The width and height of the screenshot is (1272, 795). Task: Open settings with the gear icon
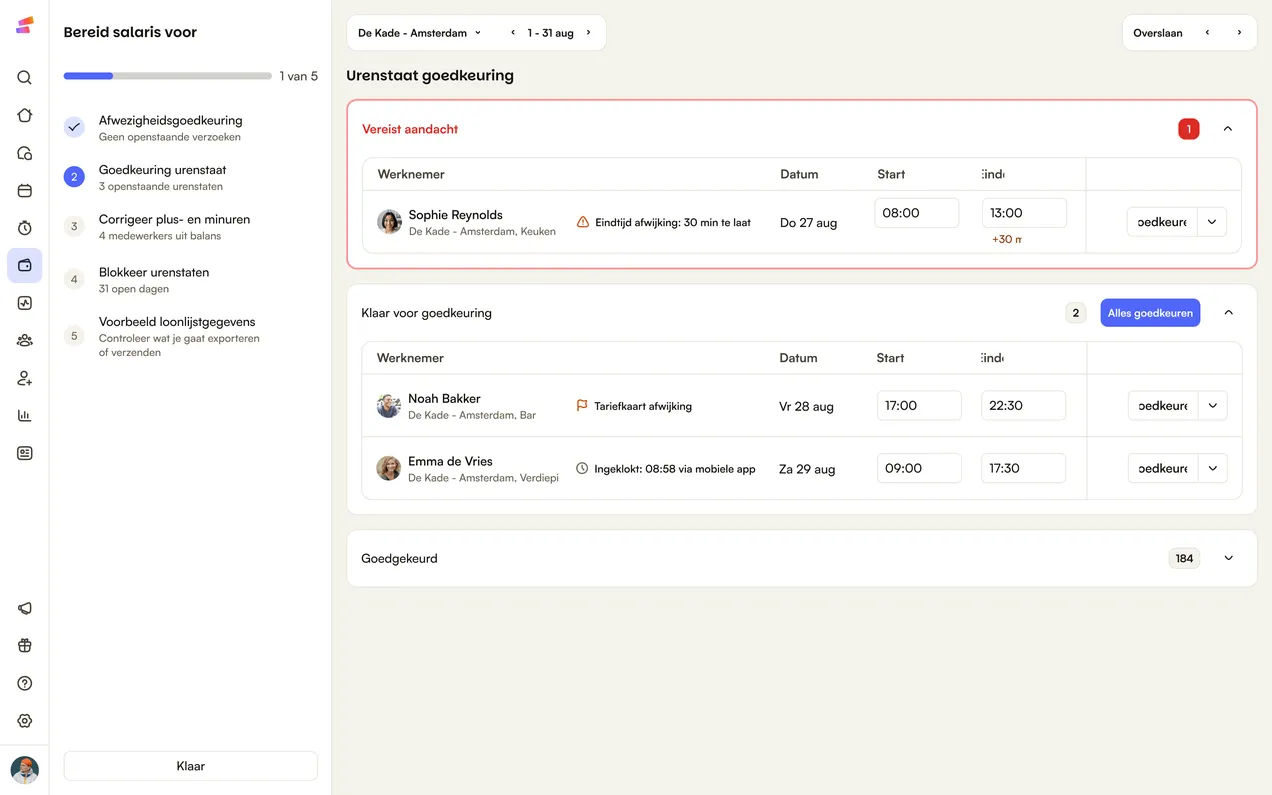coord(25,721)
